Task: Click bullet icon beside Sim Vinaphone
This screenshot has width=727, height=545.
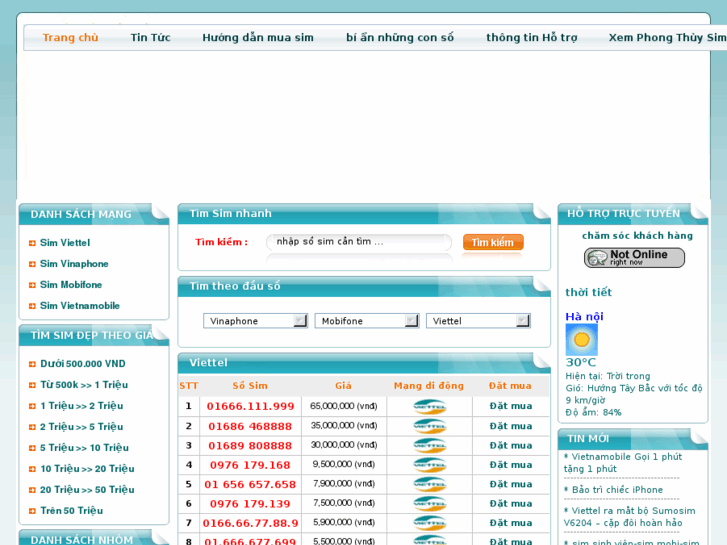Action: pyautogui.click(x=32, y=264)
